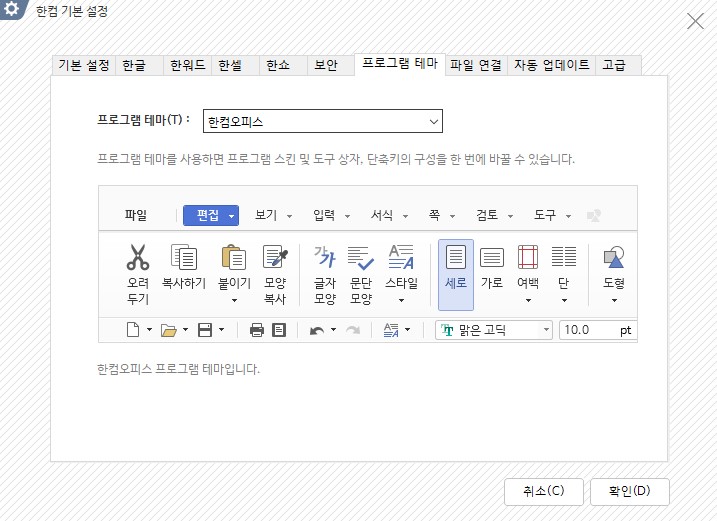Expand the 단 dropdown arrow

(564, 301)
